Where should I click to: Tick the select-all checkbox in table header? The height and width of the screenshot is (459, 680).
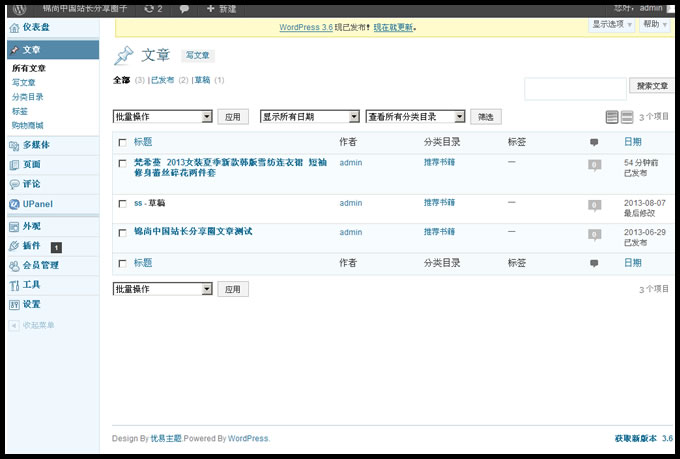pos(122,142)
